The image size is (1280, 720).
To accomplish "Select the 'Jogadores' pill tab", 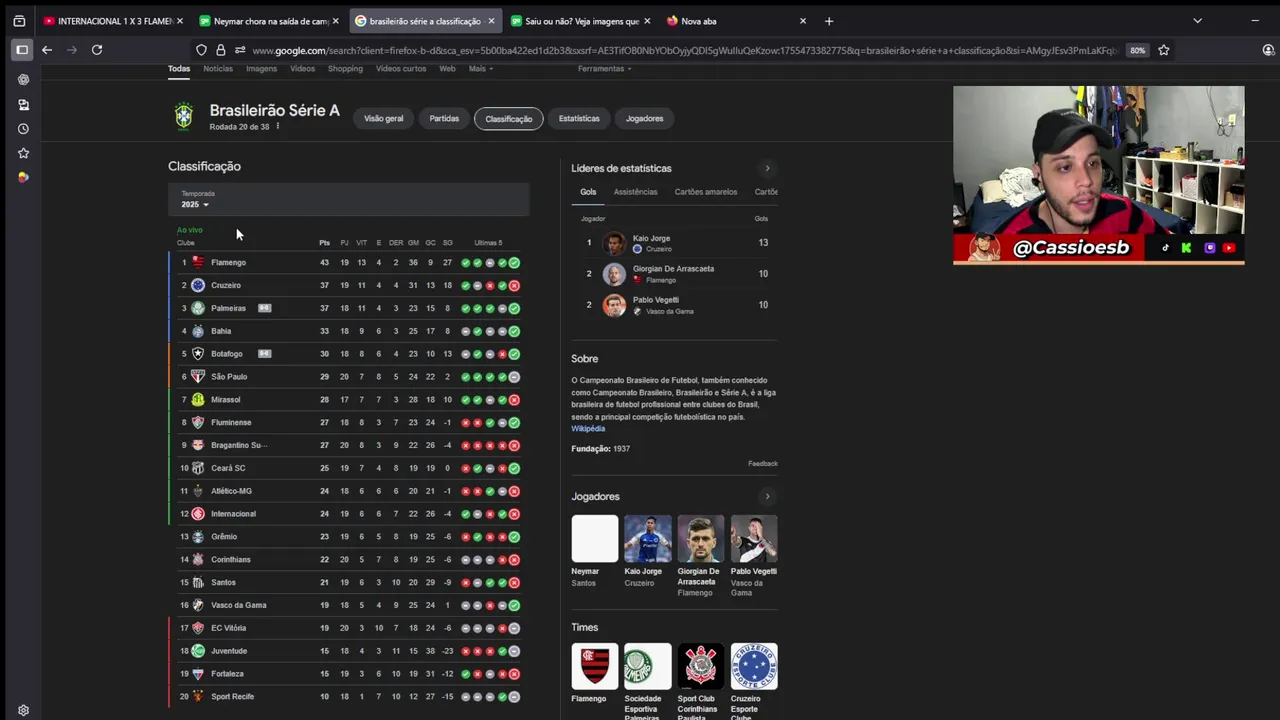I will pyautogui.click(x=644, y=118).
